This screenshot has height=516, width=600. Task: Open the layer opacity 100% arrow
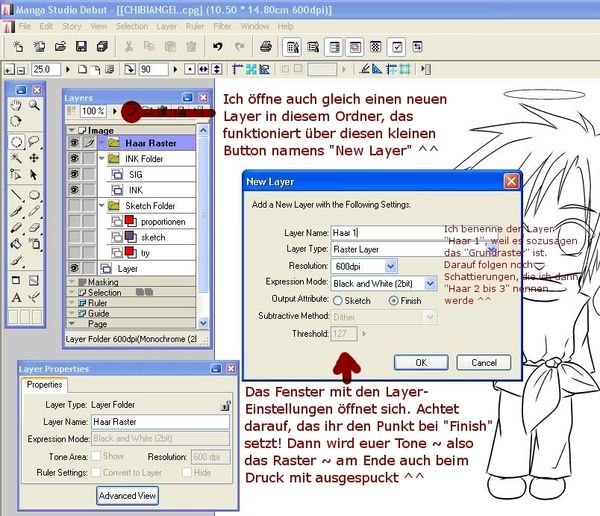click(114, 111)
